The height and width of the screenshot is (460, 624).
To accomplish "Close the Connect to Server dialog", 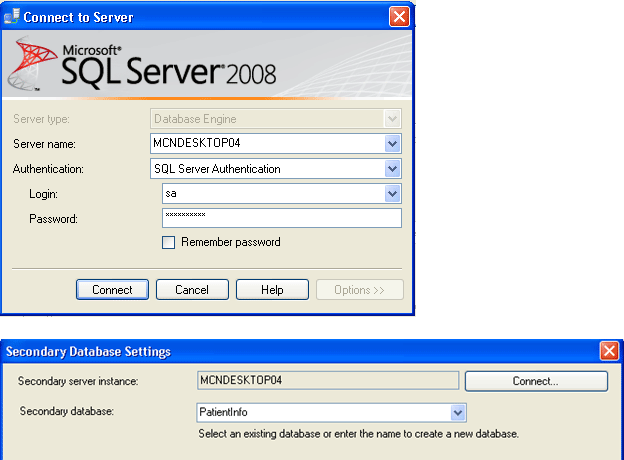I will tap(399, 17).
